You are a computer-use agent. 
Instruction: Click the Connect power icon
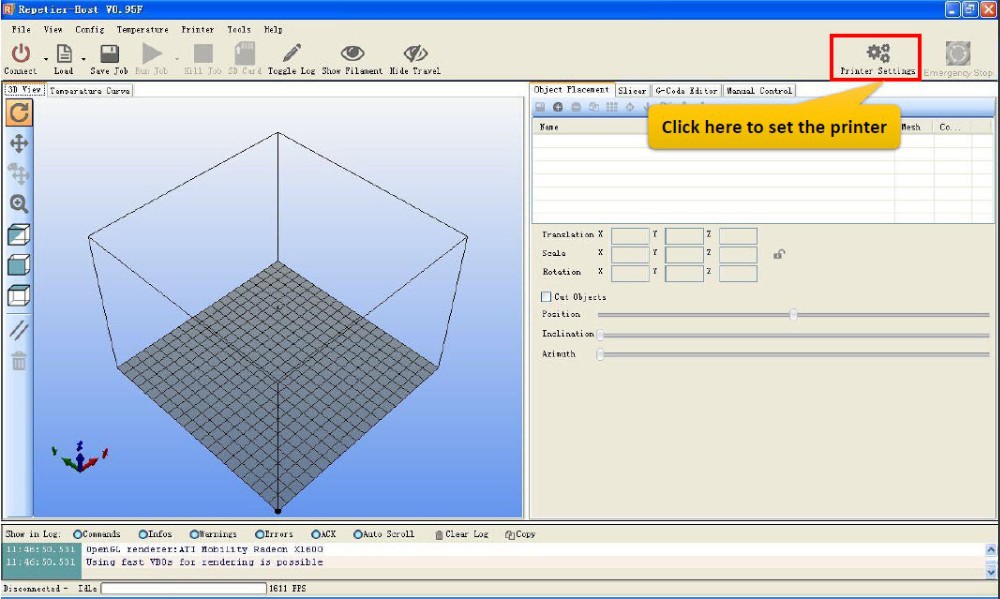click(x=20, y=54)
